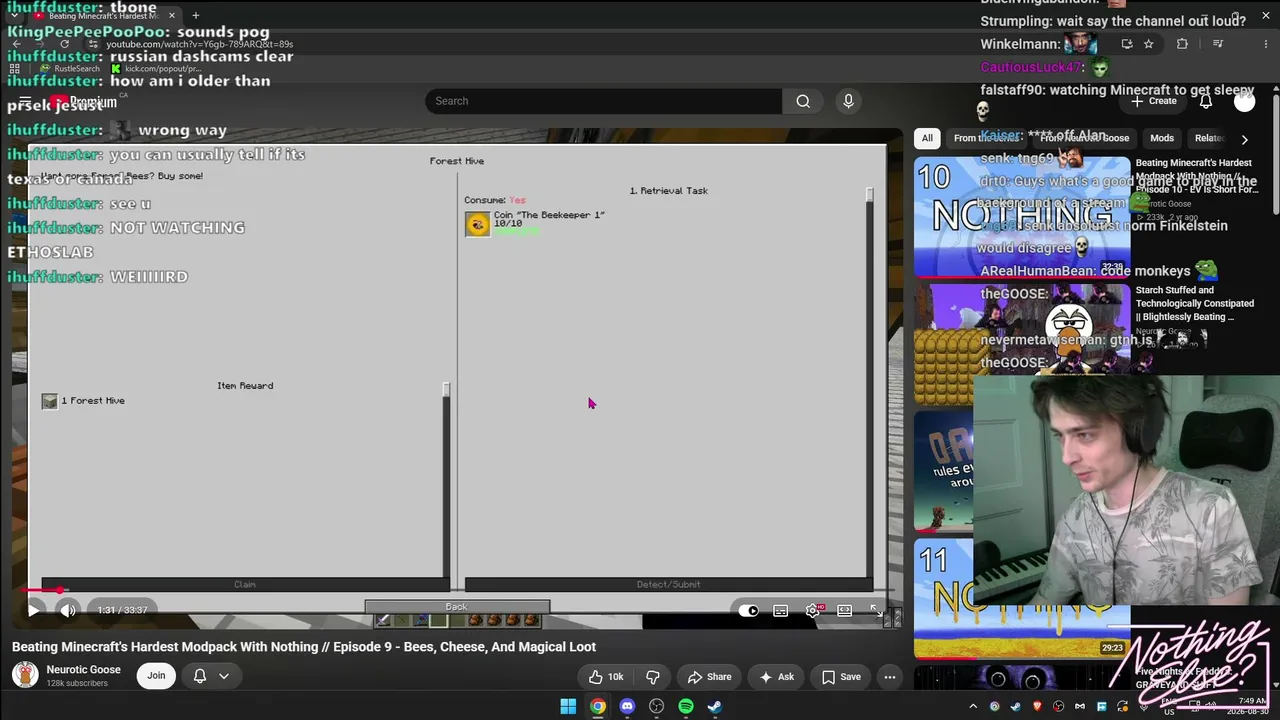Join the Neurotic Goose channel membership

[156, 676]
